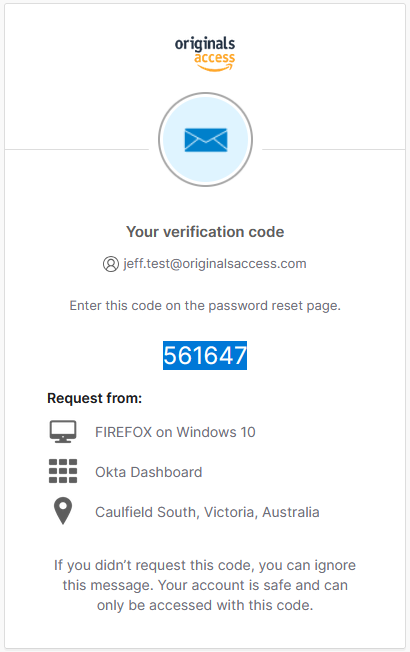Click the Originals Access logo
Viewport: 410px width, 652px height.
[x=205, y=54]
